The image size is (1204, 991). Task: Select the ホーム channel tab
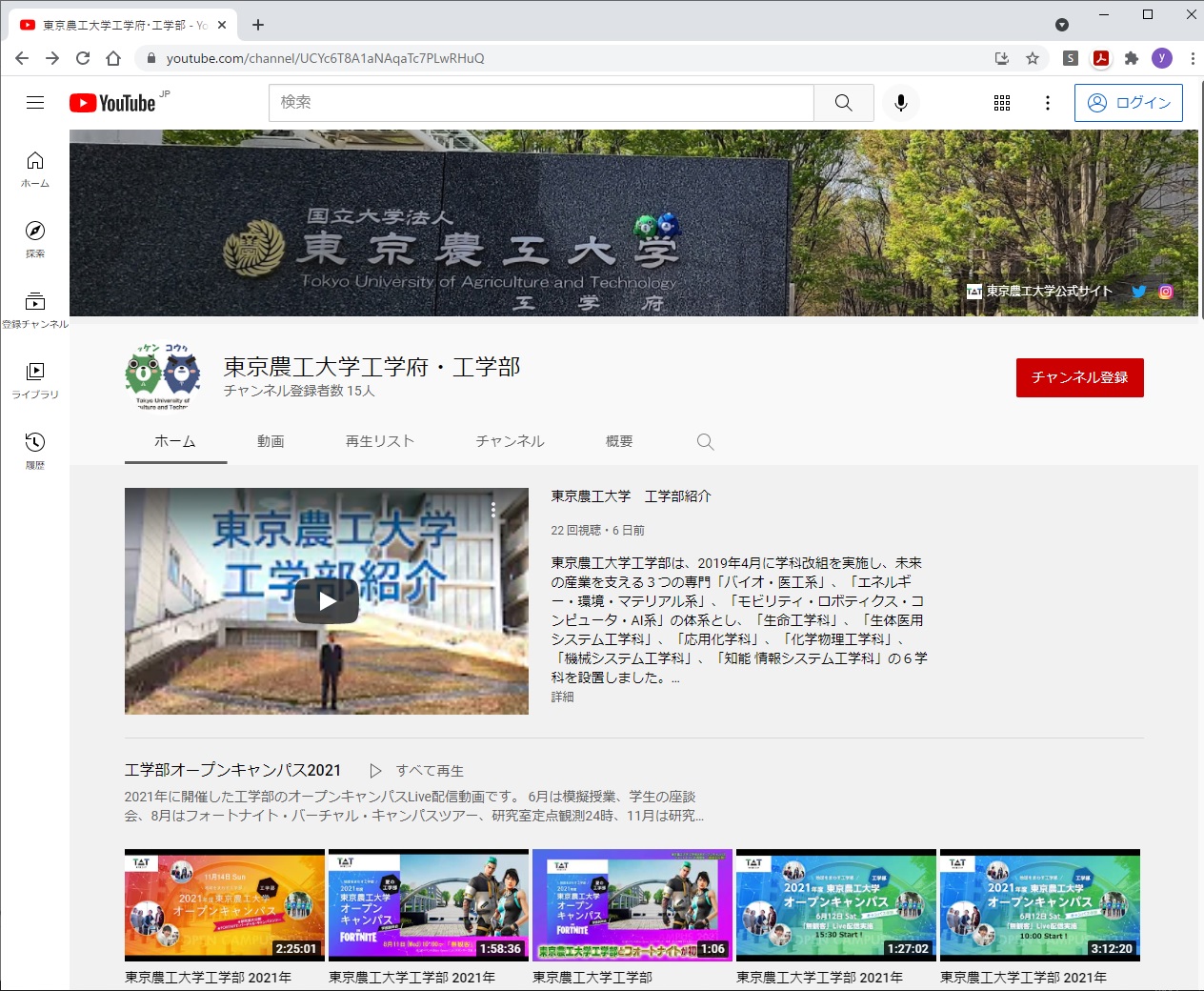coord(175,441)
